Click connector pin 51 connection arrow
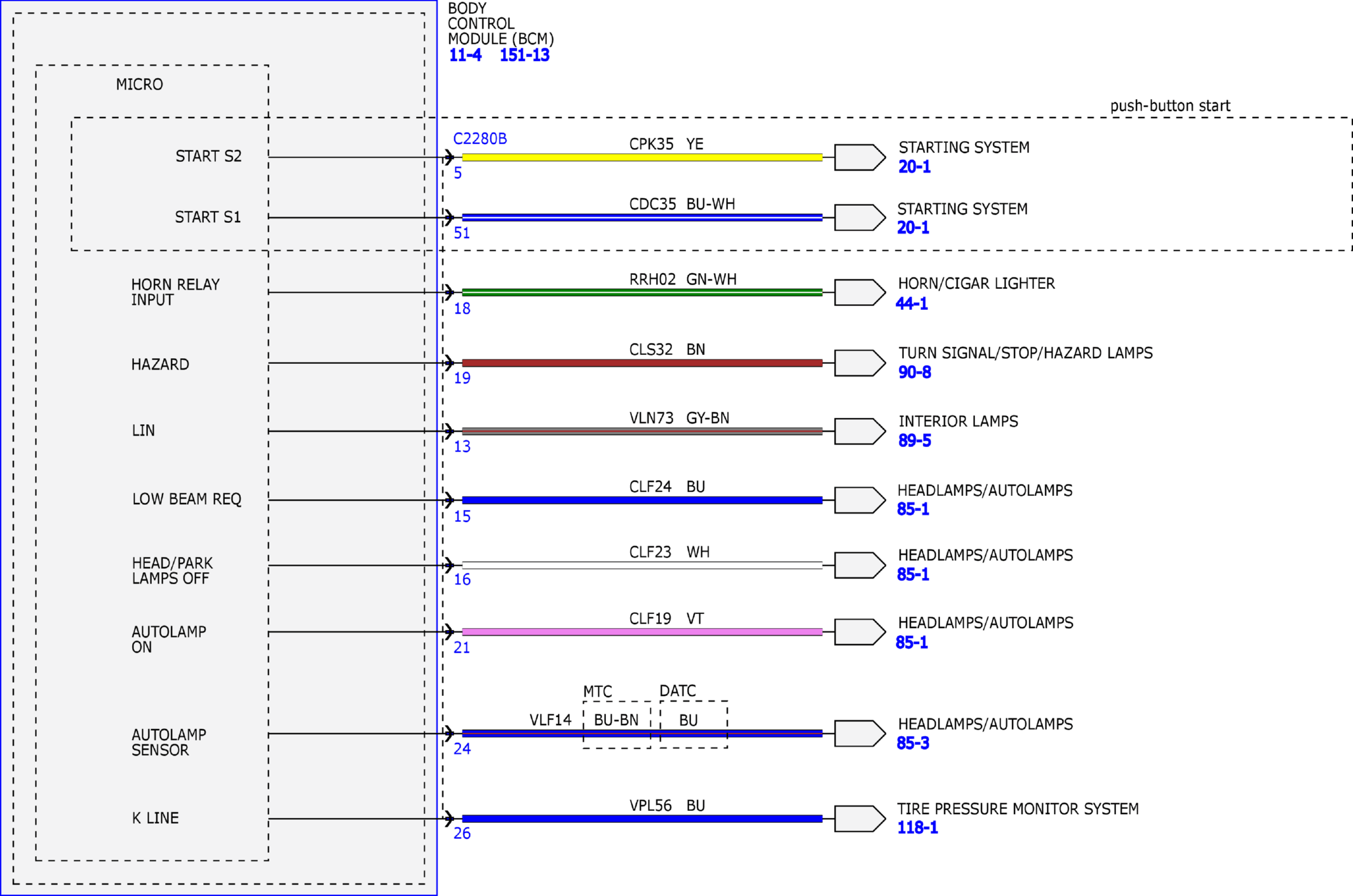Viewport: 1353px width, 896px height. (449, 217)
